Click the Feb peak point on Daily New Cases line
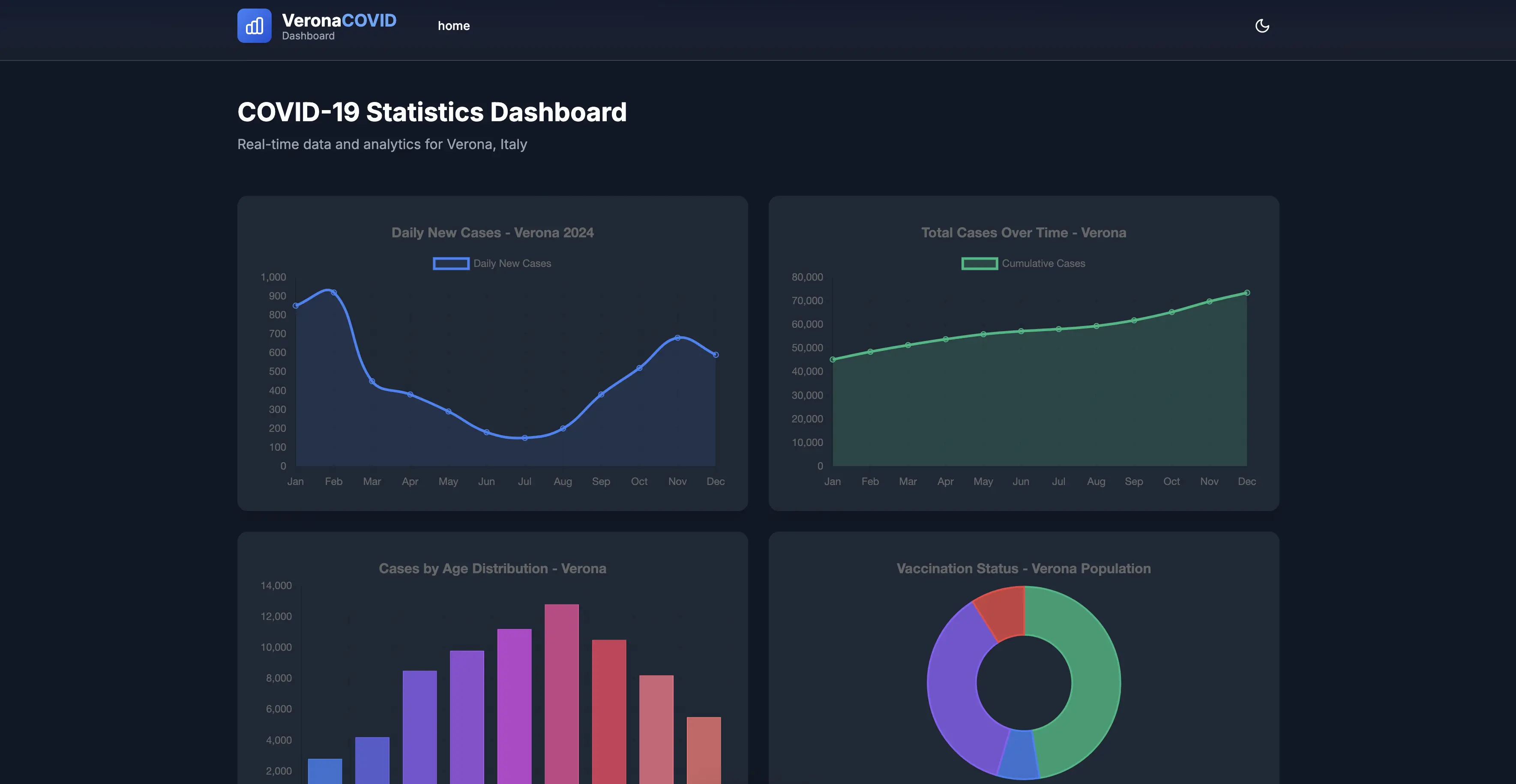 click(x=334, y=293)
